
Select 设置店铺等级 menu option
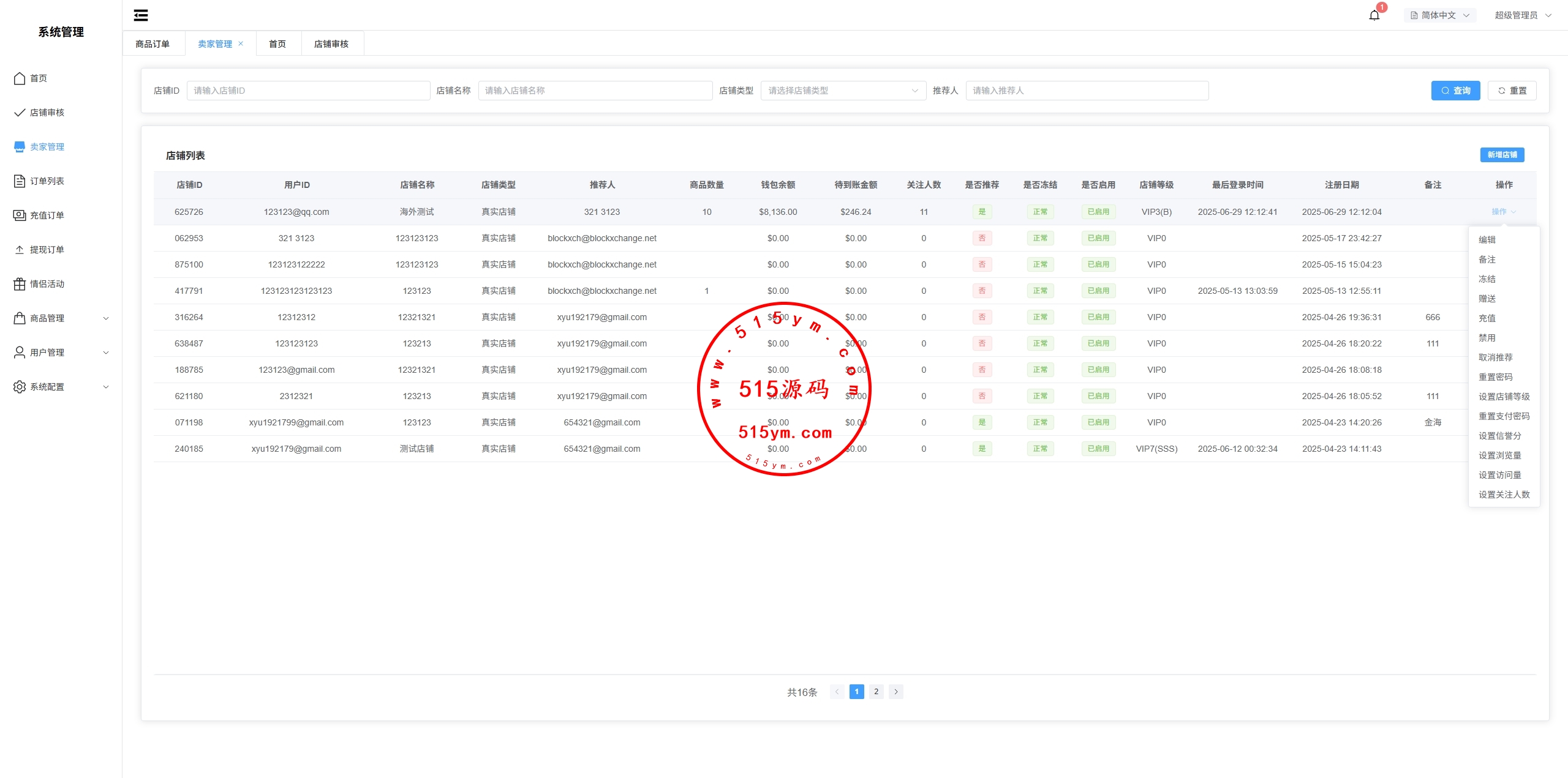(1504, 397)
